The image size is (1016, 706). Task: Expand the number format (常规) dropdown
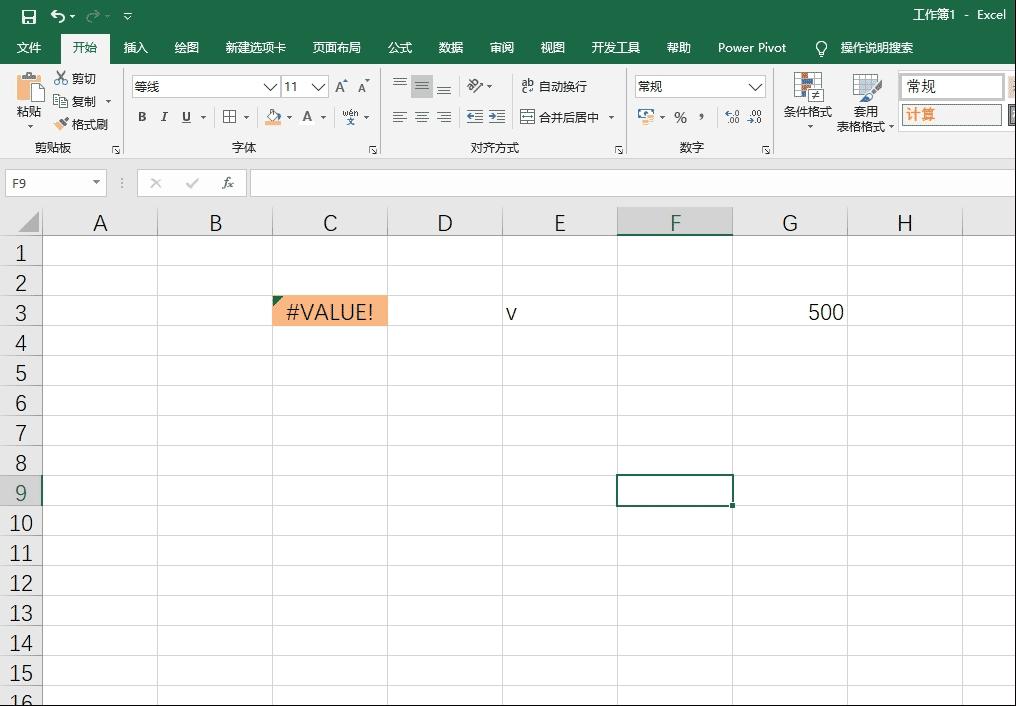coord(757,86)
